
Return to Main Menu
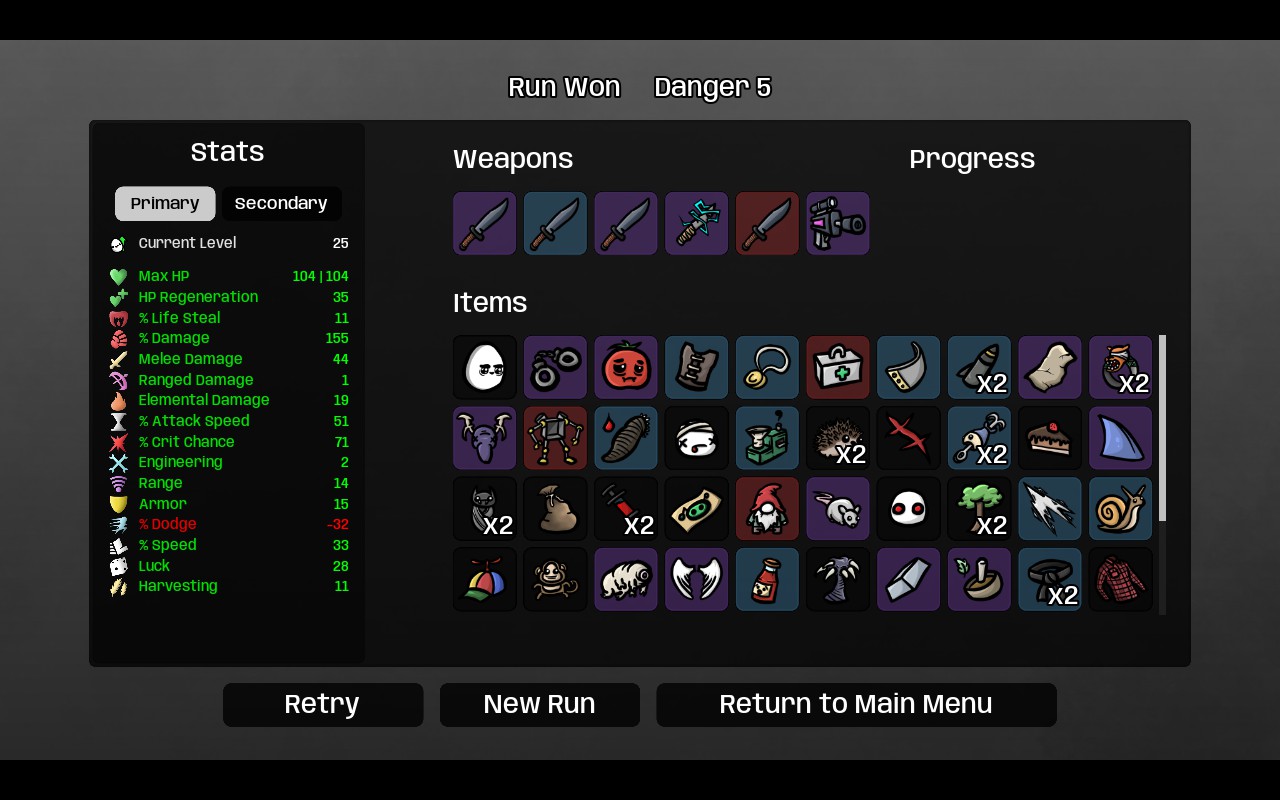(856, 705)
